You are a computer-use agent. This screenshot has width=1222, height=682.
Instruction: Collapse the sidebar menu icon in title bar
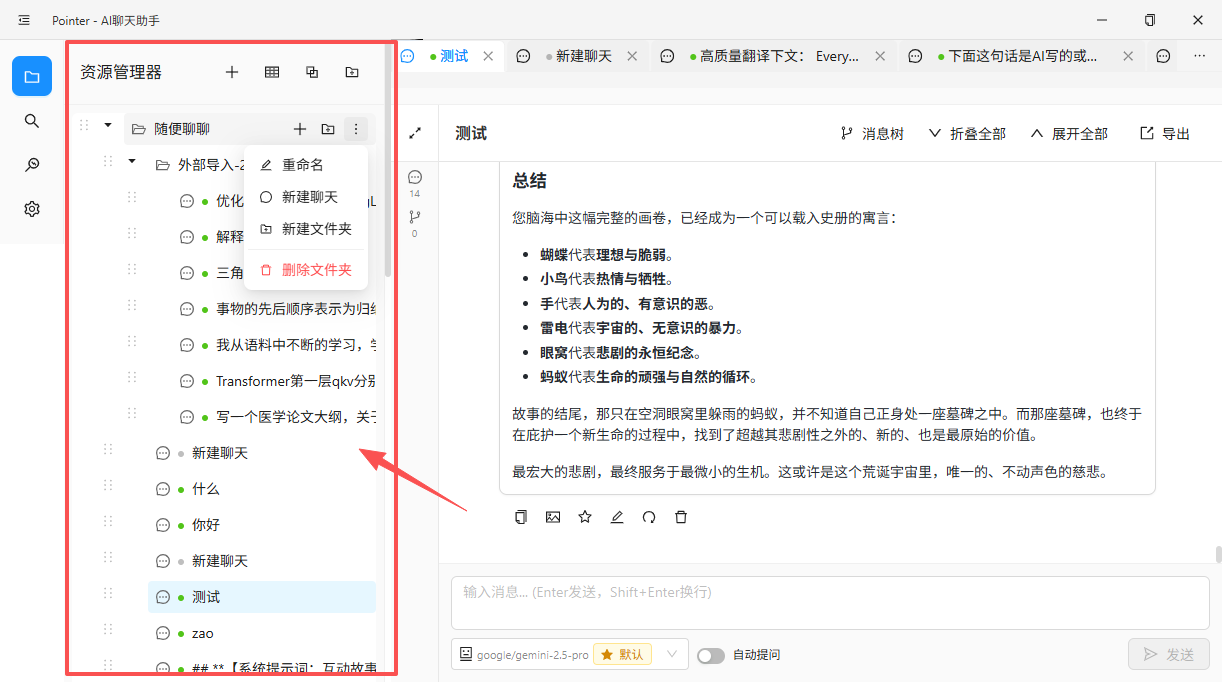(24, 20)
